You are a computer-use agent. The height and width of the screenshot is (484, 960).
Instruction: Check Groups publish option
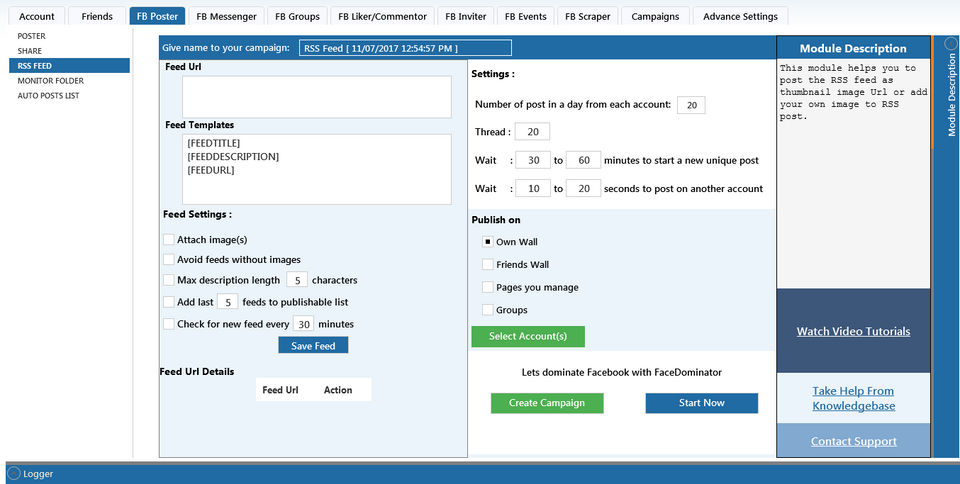[x=487, y=310]
